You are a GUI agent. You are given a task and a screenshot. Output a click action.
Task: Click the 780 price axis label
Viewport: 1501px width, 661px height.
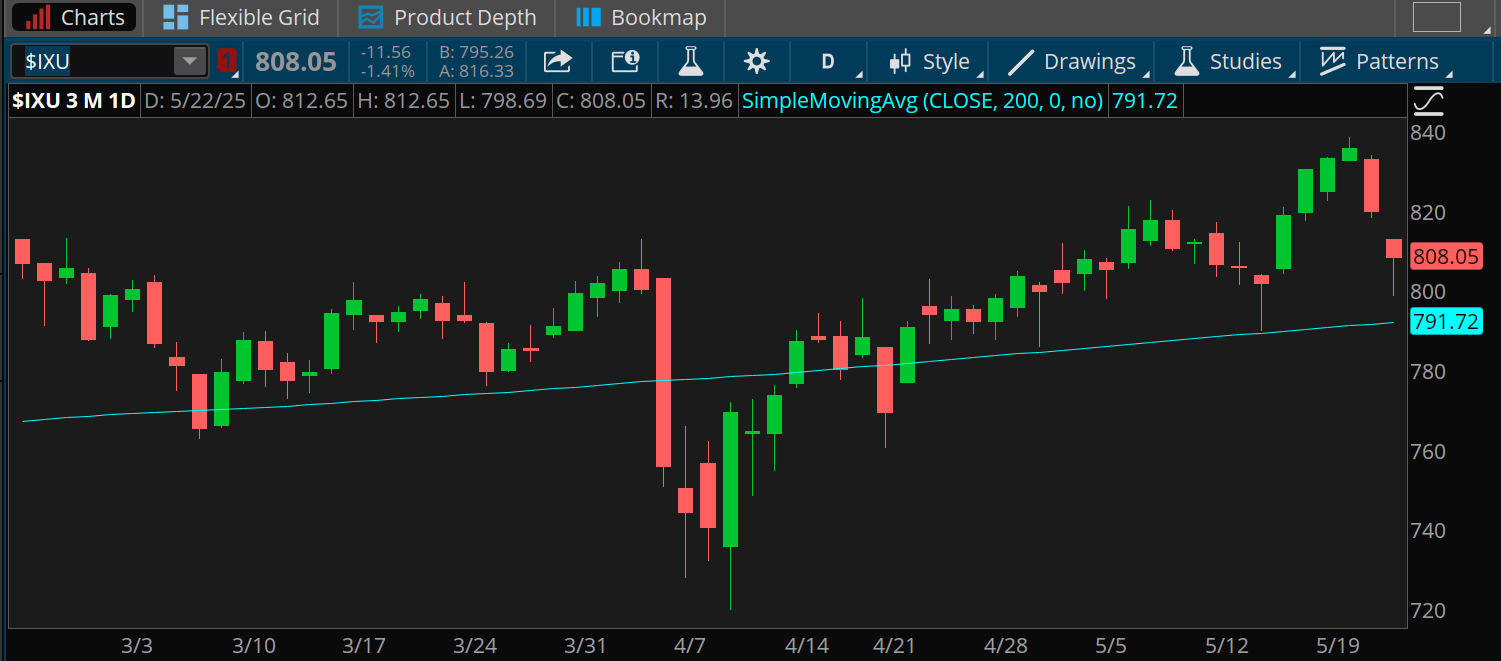[1430, 372]
